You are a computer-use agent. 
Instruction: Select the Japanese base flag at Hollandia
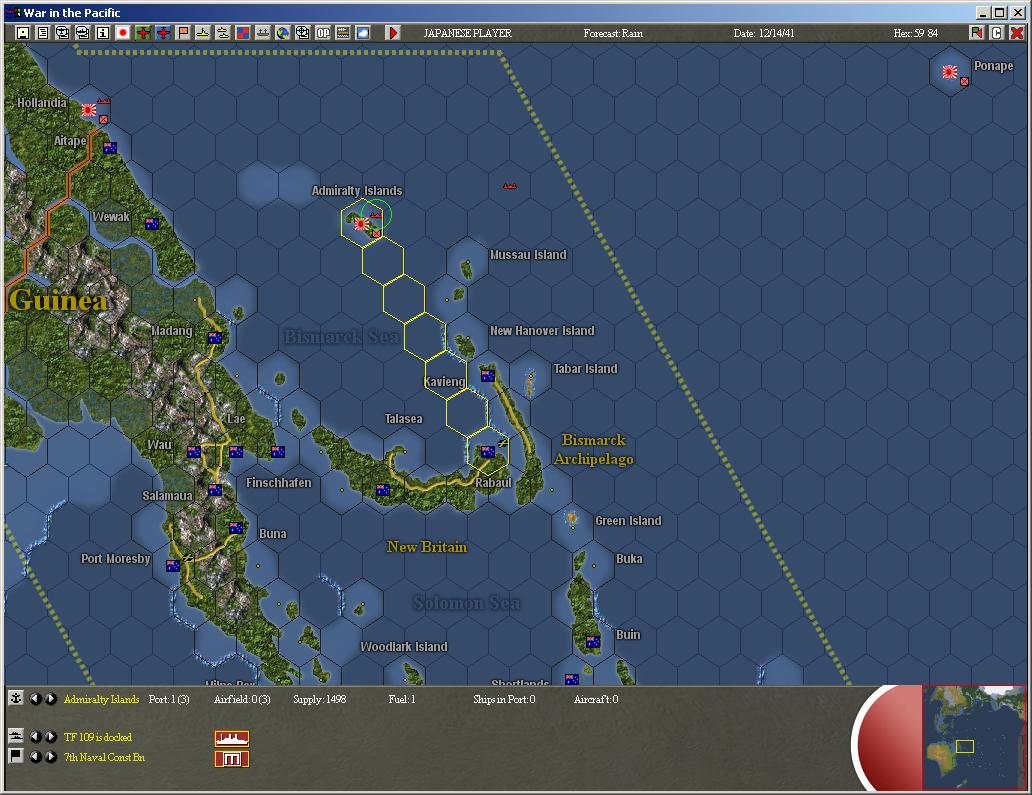pyautogui.click(x=89, y=110)
